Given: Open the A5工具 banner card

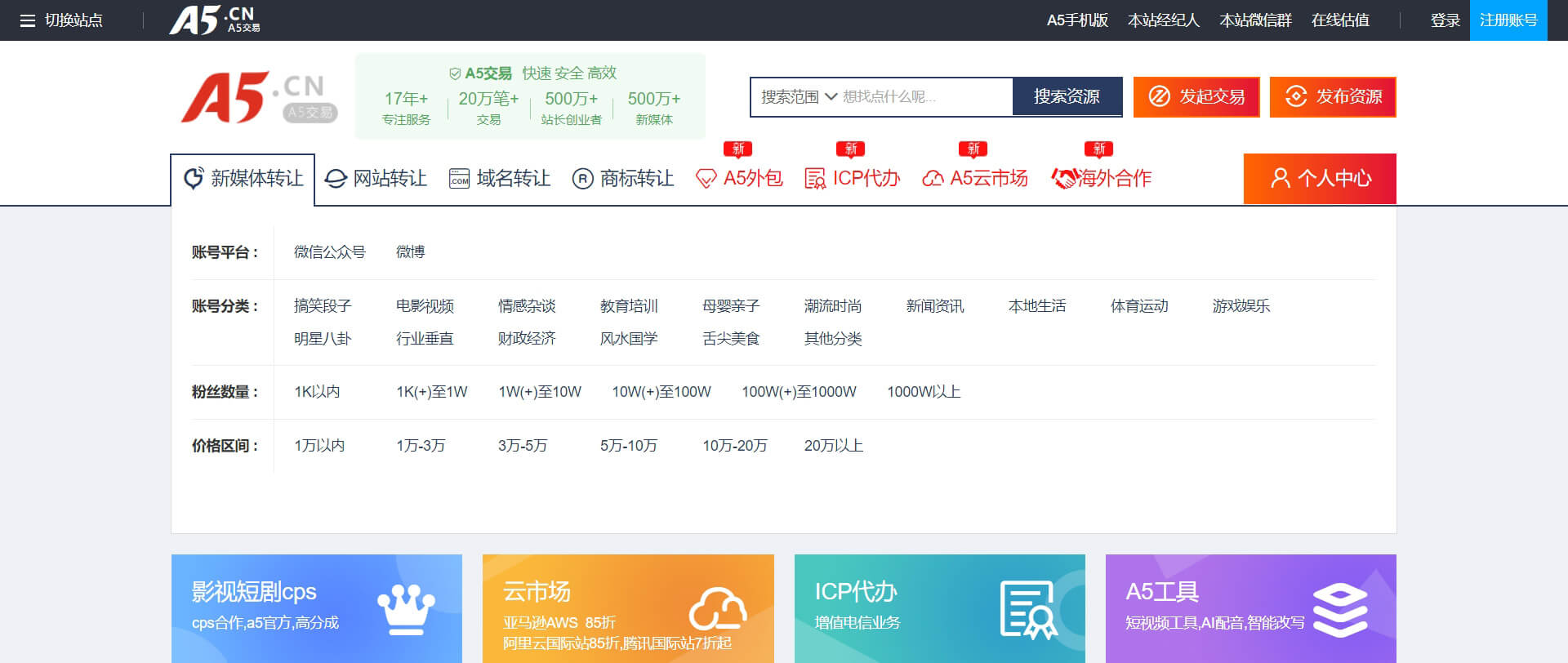Looking at the screenshot, I should (1251, 608).
